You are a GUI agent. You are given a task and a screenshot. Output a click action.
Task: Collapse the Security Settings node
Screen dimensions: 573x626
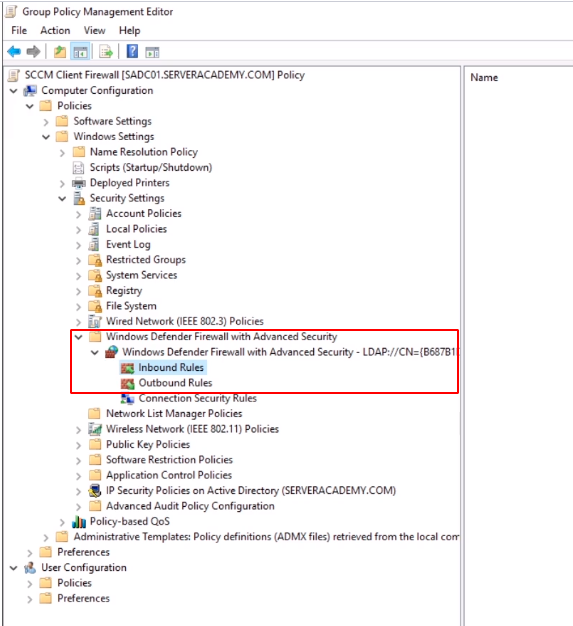(62, 199)
